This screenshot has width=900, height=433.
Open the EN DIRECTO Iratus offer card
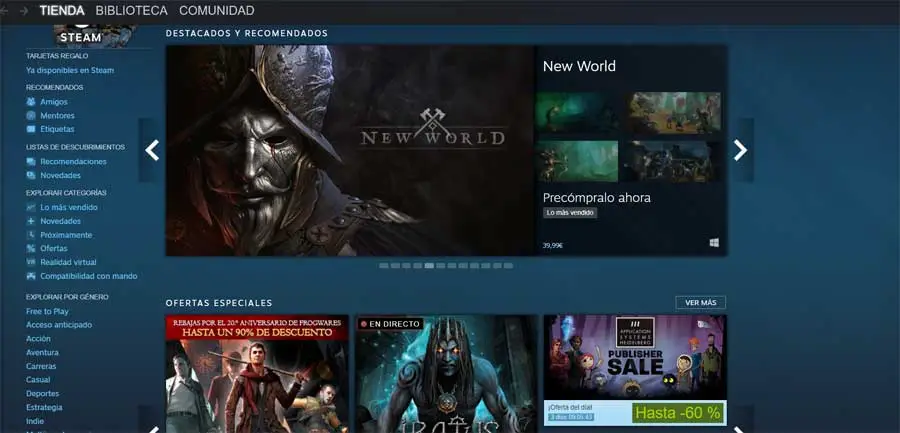[447, 373]
